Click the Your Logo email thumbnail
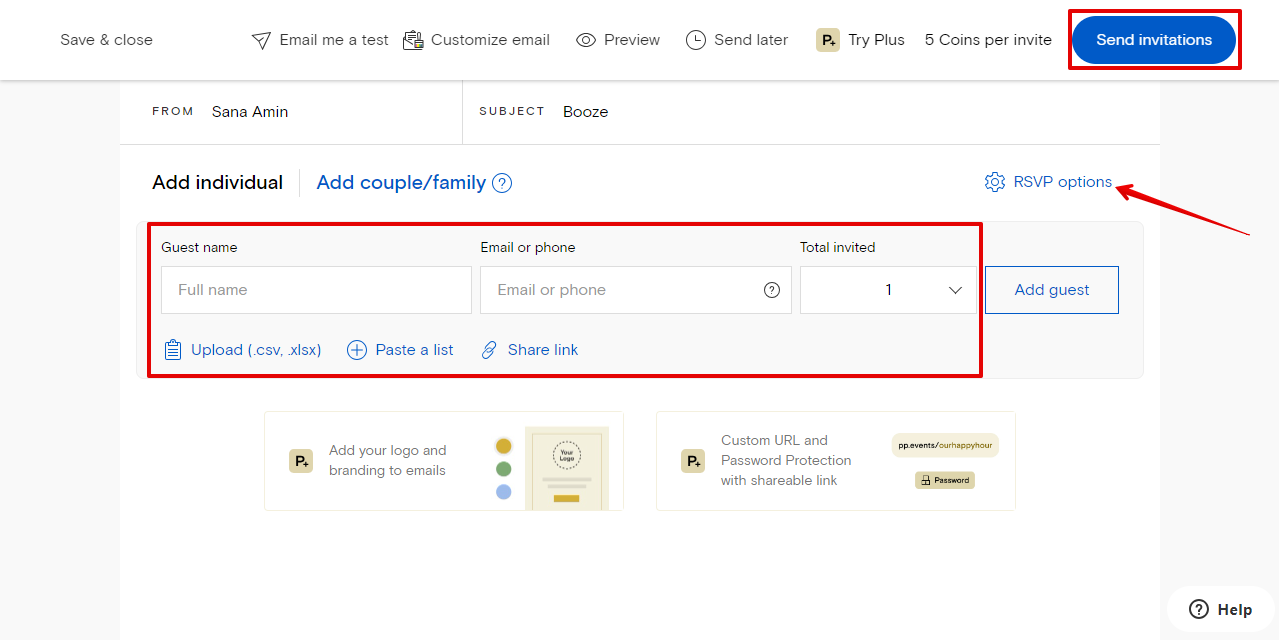This screenshot has height=640, width=1279. click(567, 470)
